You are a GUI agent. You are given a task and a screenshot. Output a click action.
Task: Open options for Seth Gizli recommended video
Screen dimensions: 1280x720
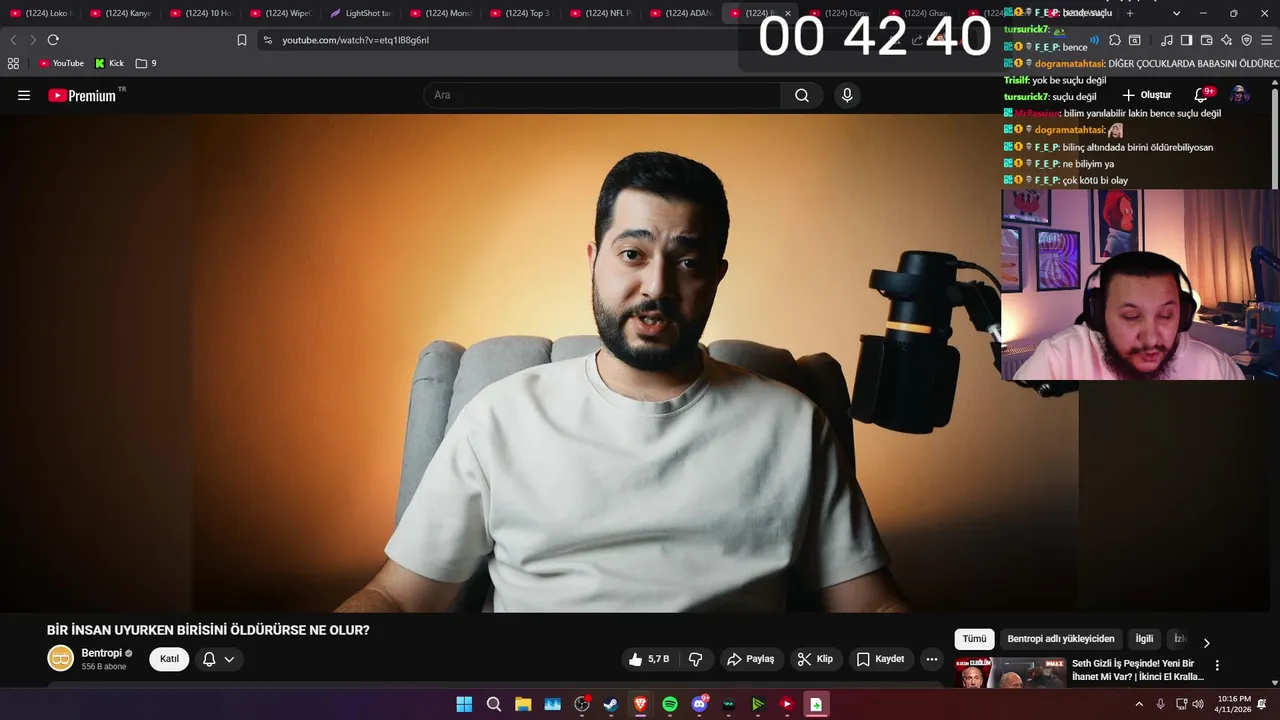point(1217,666)
